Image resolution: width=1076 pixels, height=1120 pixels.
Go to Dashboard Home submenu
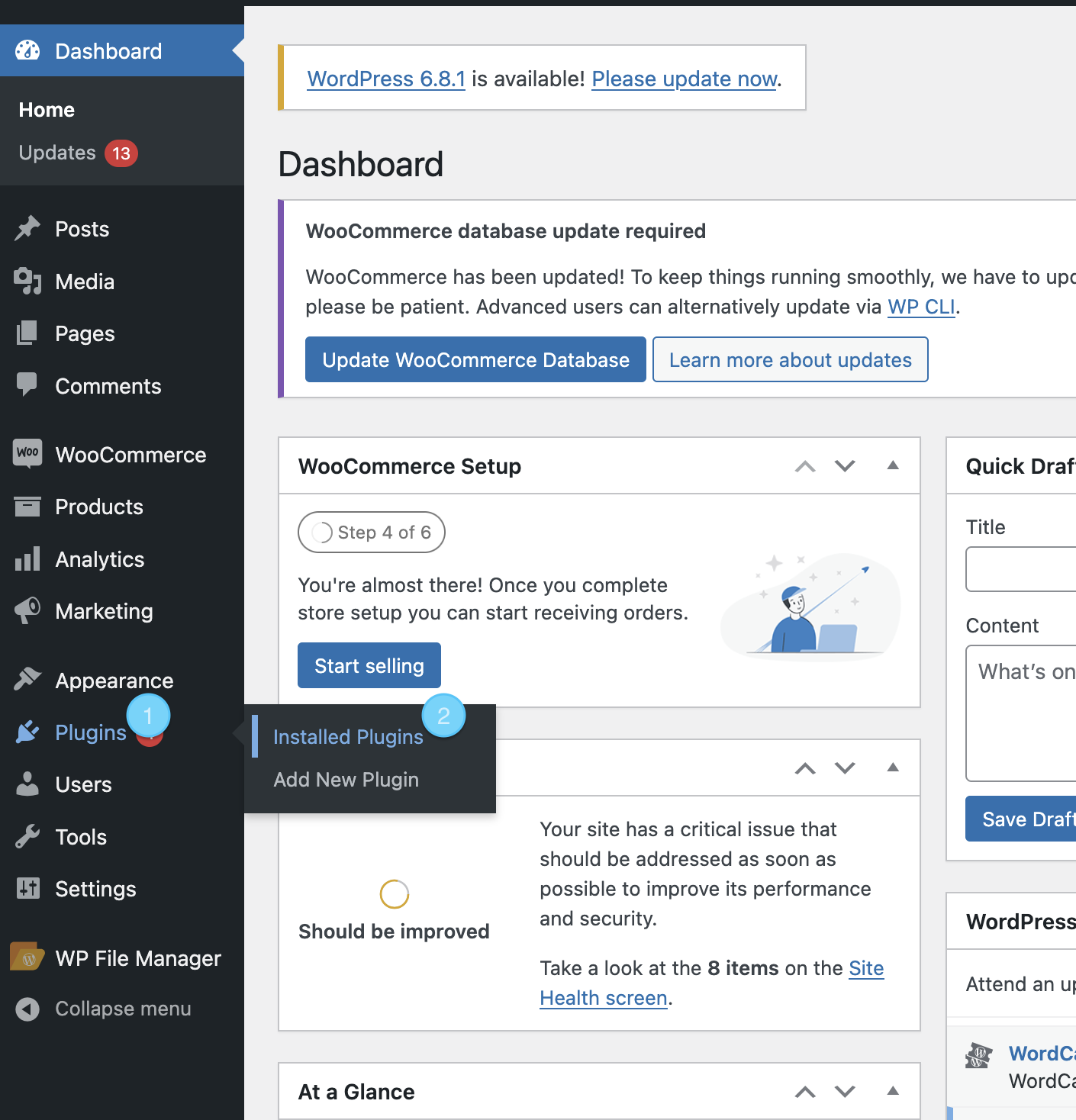pyautogui.click(x=47, y=110)
